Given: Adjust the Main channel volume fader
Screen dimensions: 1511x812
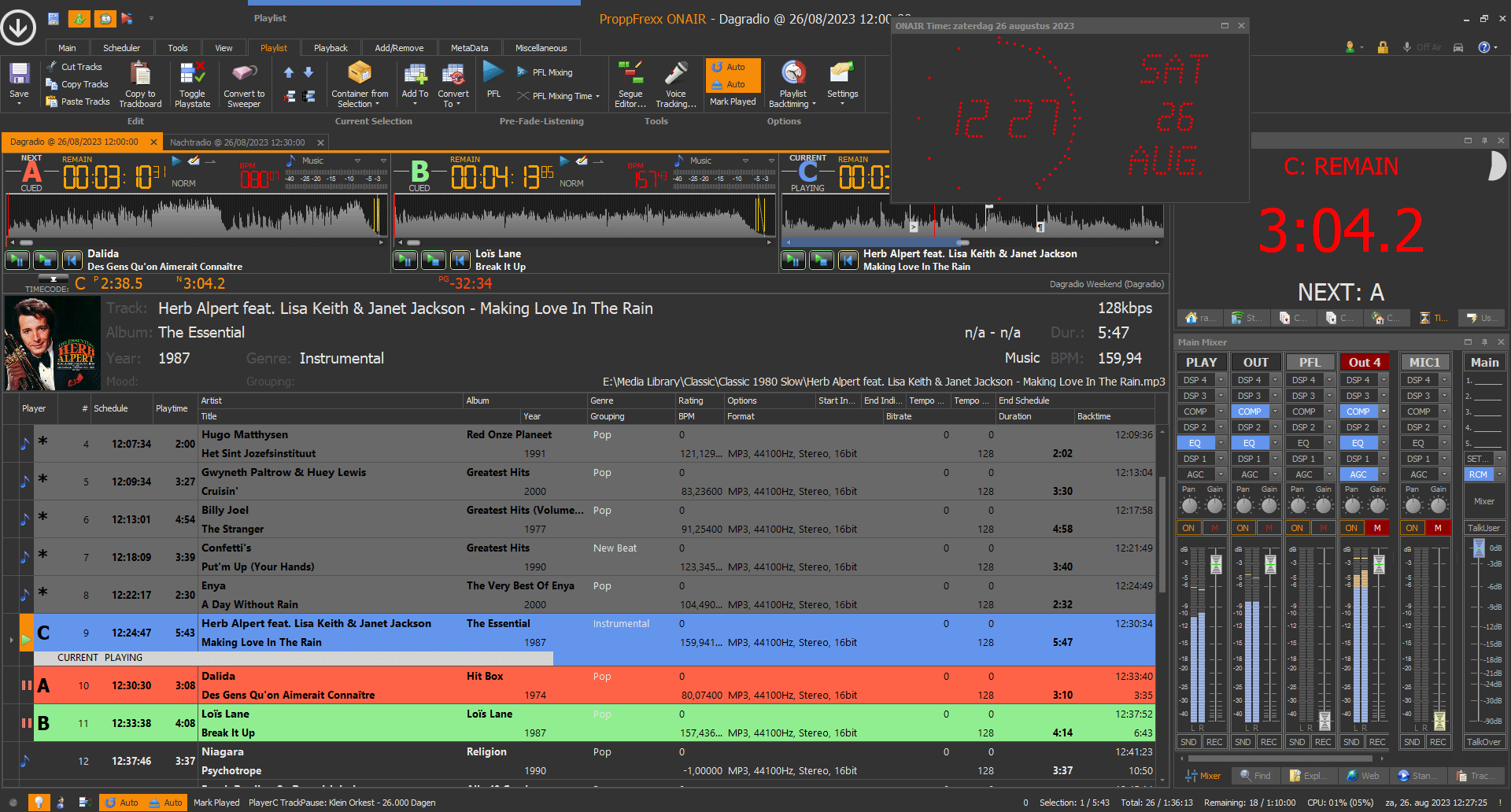Looking at the screenshot, I should (1479, 548).
